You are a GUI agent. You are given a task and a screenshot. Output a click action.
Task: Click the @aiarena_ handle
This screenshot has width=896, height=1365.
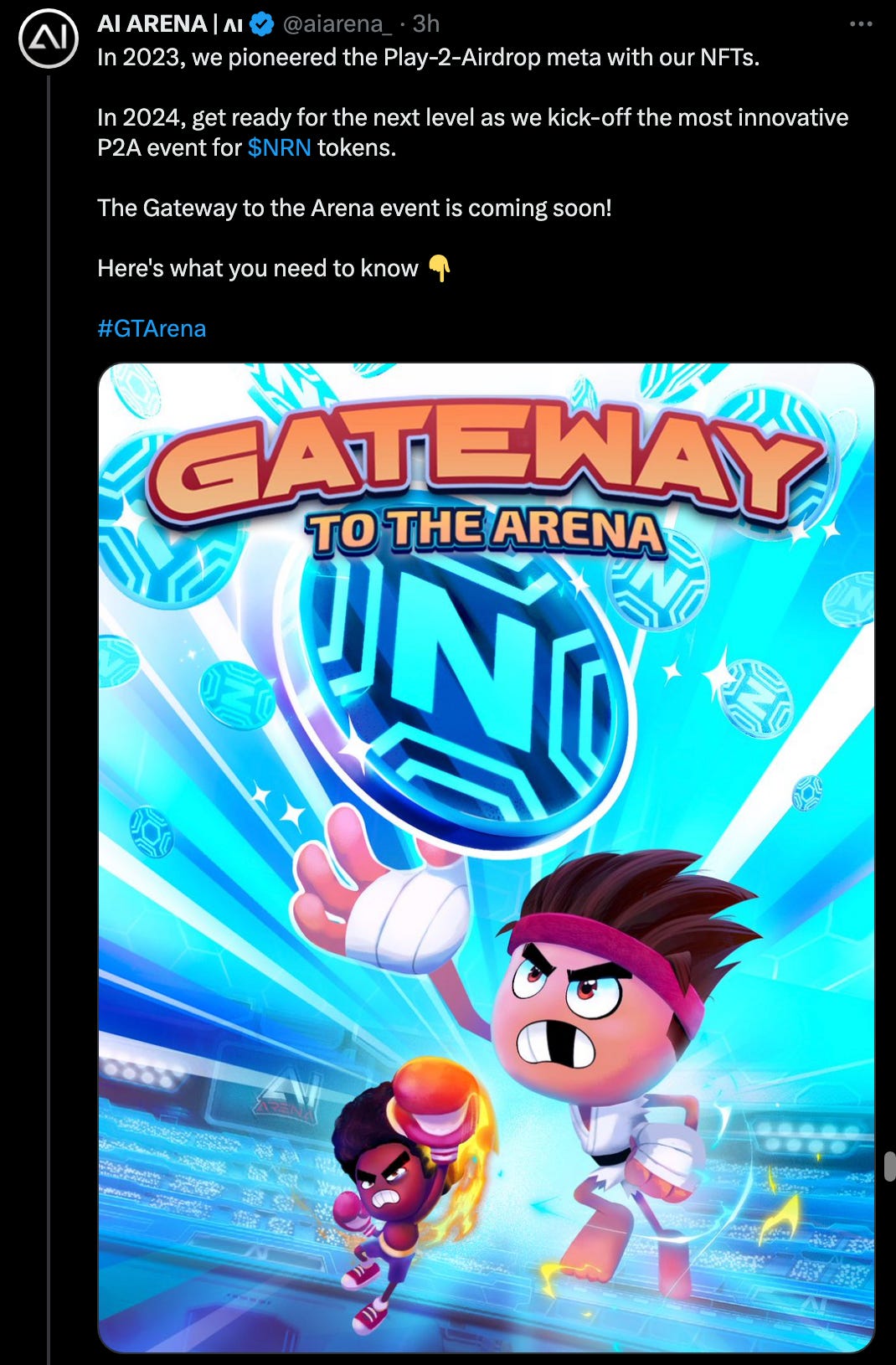337,24
